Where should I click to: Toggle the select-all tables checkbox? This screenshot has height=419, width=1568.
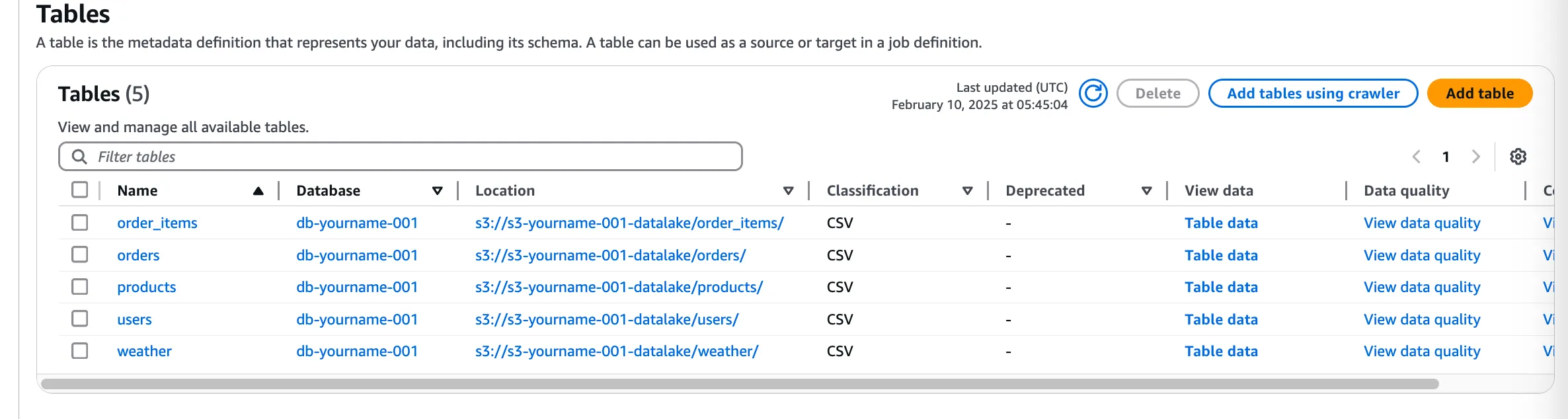tap(80, 190)
